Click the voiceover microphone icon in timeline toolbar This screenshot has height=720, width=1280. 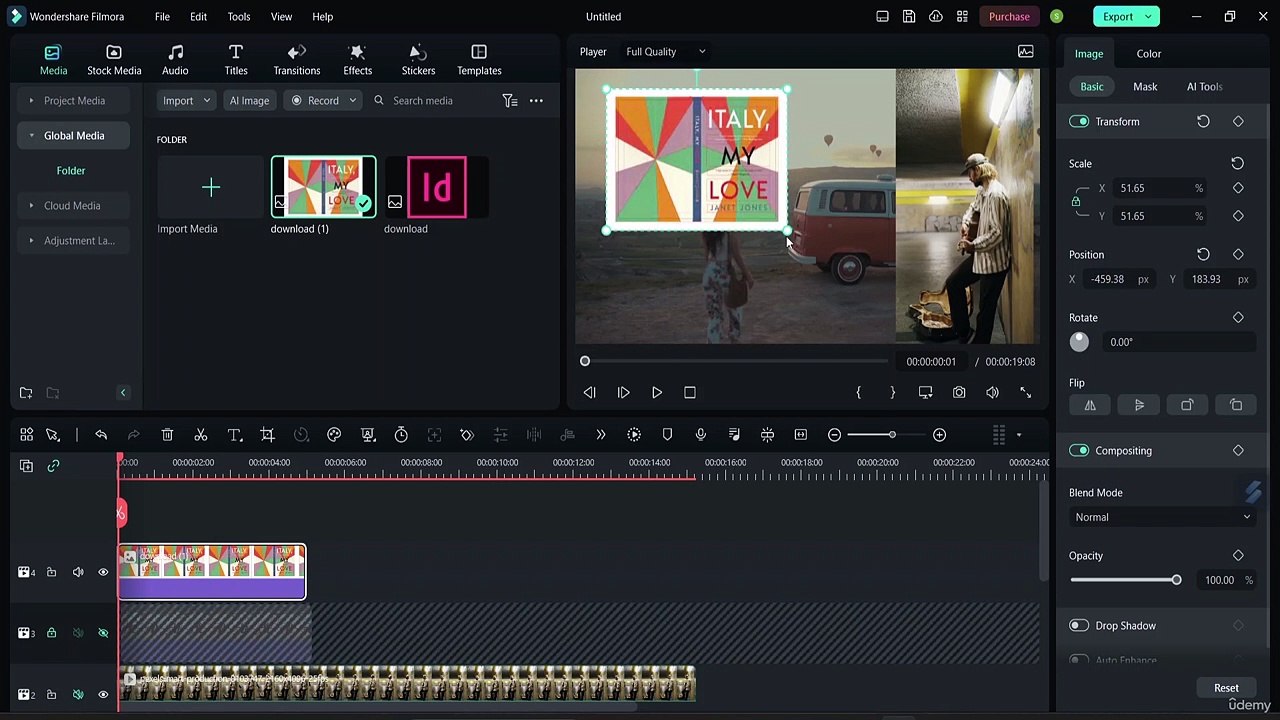coord(701,435)
